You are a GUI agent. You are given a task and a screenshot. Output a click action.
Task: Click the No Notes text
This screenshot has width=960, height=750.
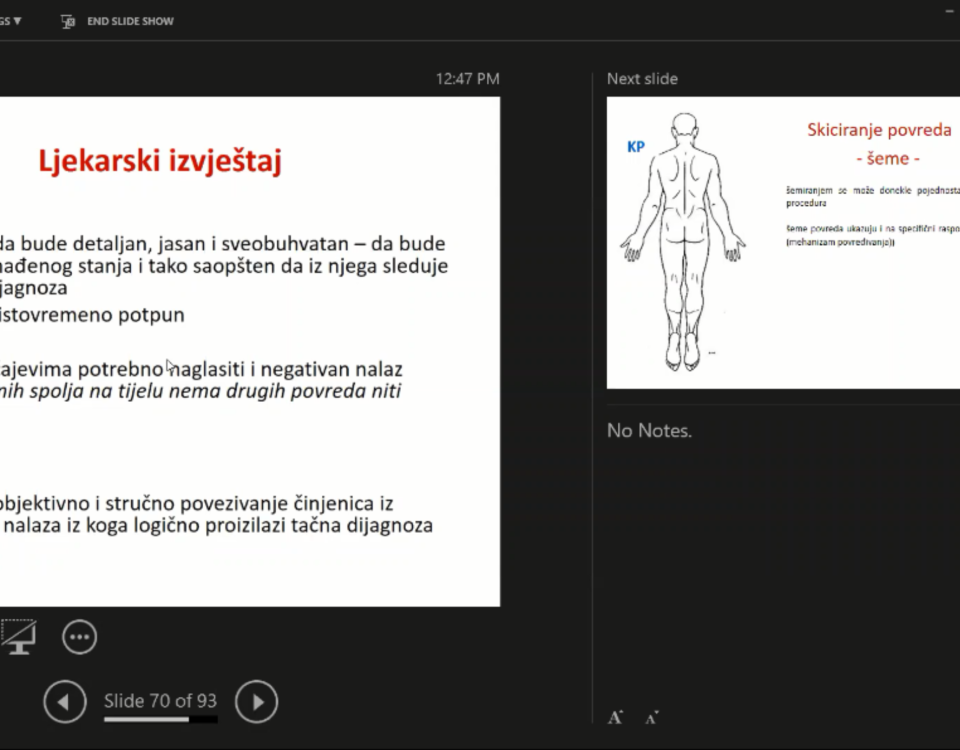click(649, 431)
